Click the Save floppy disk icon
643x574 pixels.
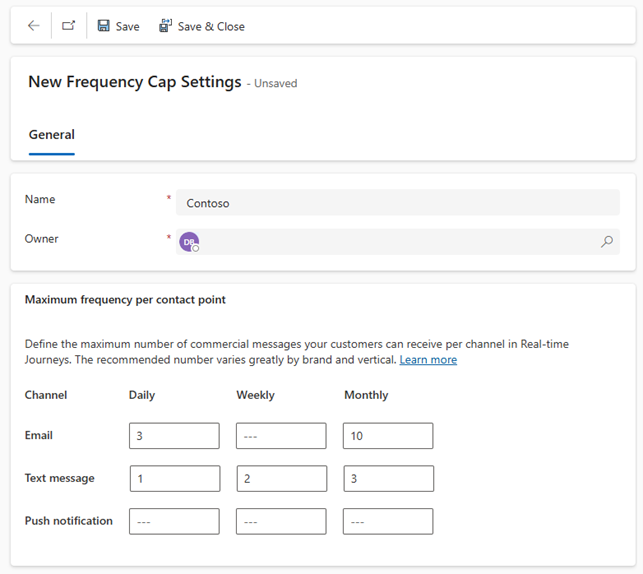(x=103, y=26)
